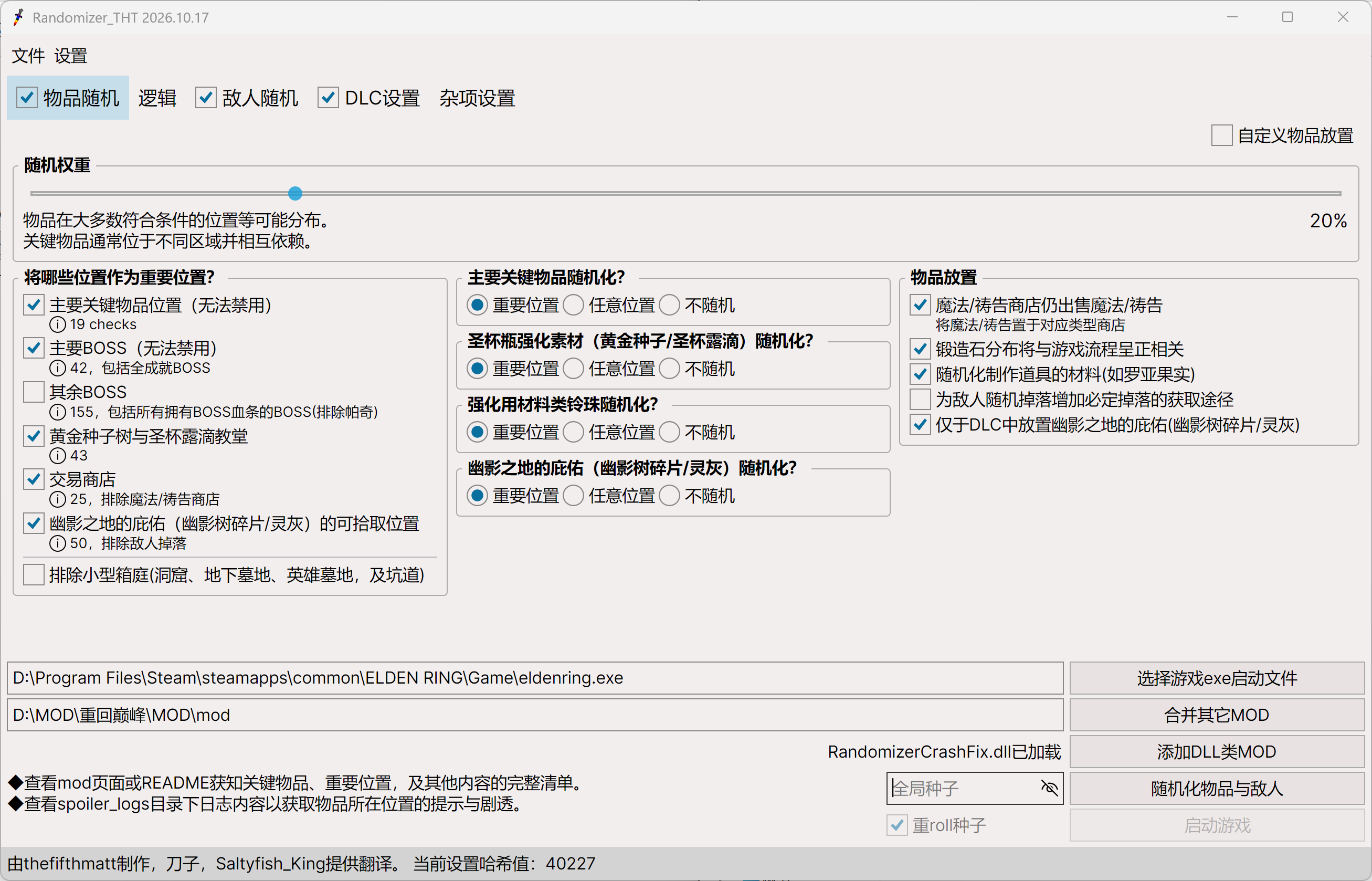Viewport: 1372px width, 881px height.
Task: Switch to the 逻辑 tab
Action: pos(157,98)
